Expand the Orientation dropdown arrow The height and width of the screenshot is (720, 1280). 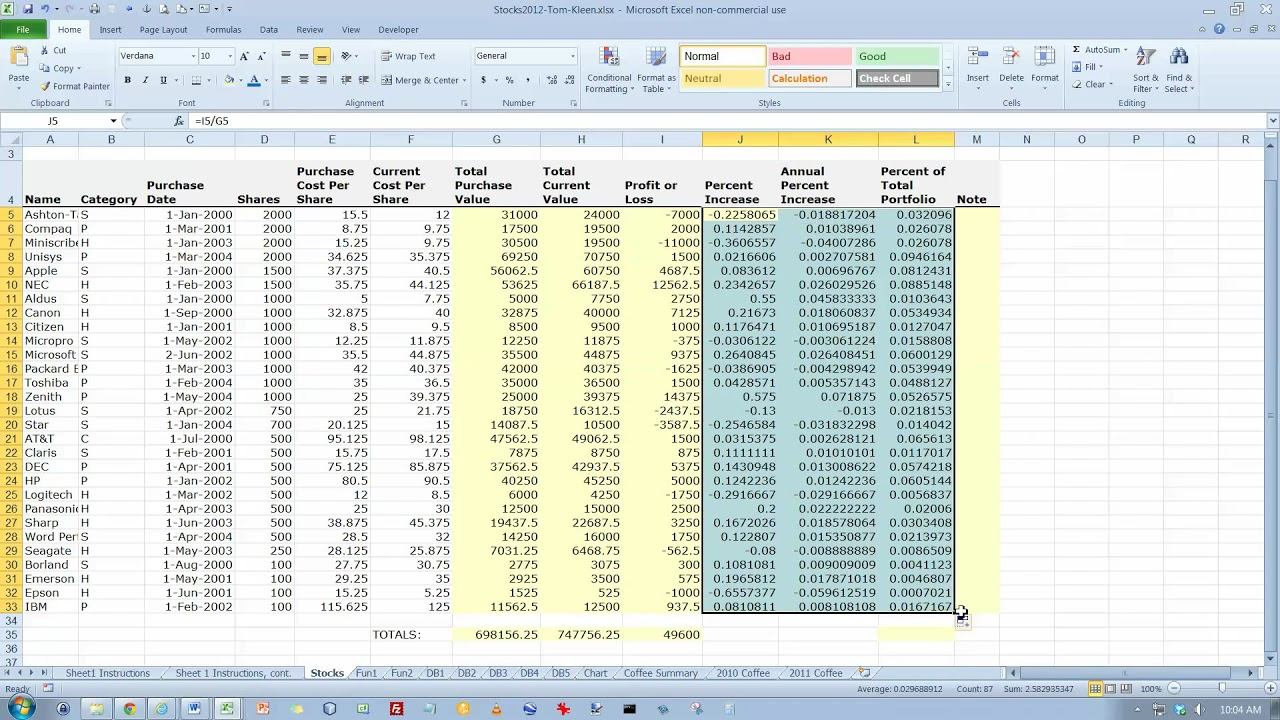pyautogui.click(x=357, y=56)
